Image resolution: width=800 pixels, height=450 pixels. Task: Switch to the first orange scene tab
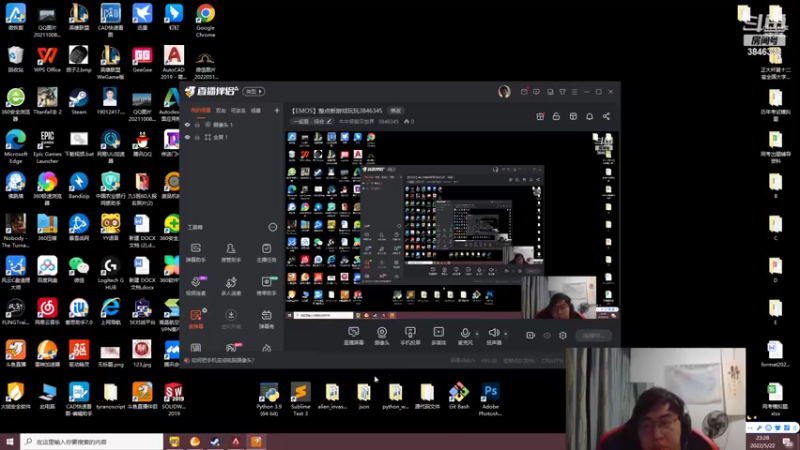tap(201, 110)
